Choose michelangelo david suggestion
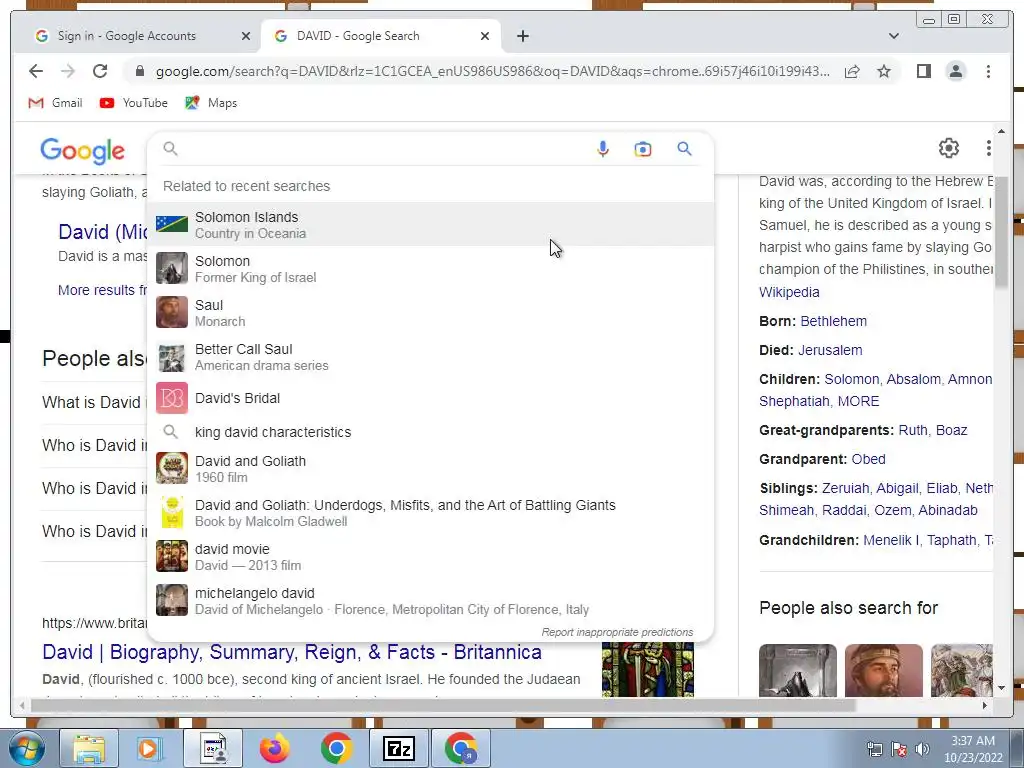Screen dimensions: 1024x768 (431, 601)
